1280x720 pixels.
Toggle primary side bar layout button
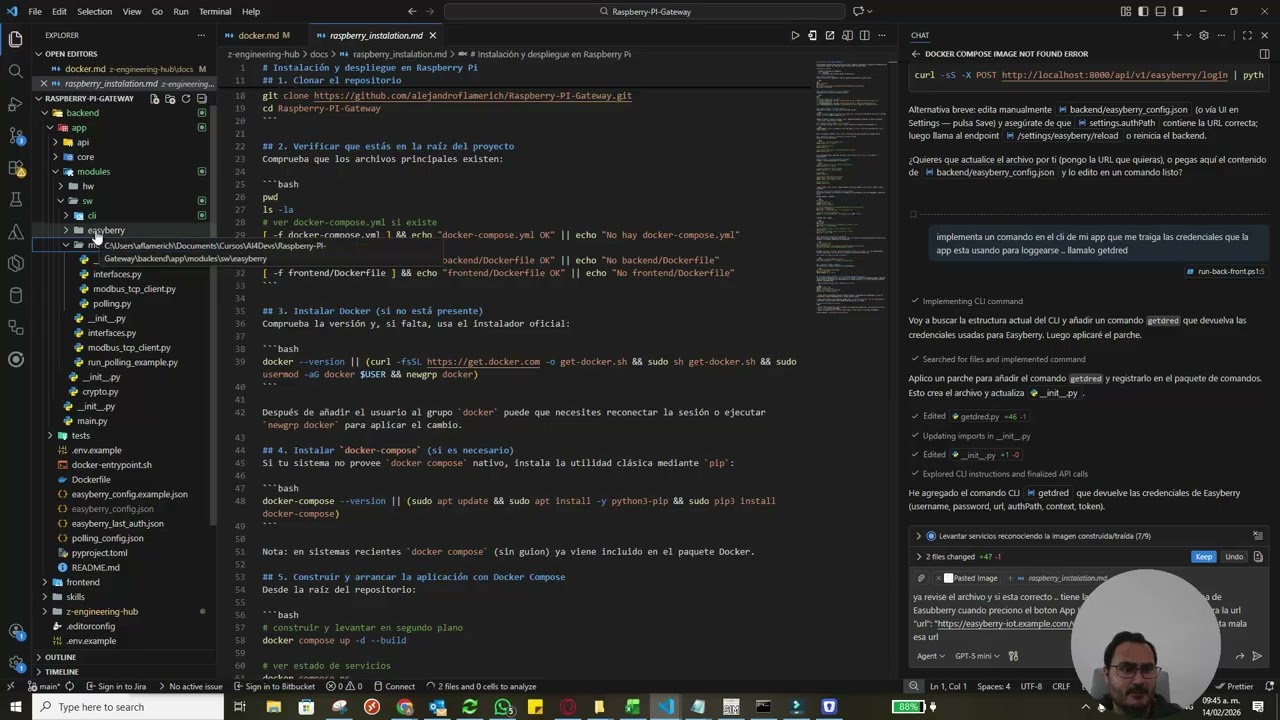(x=1144, y=11)
